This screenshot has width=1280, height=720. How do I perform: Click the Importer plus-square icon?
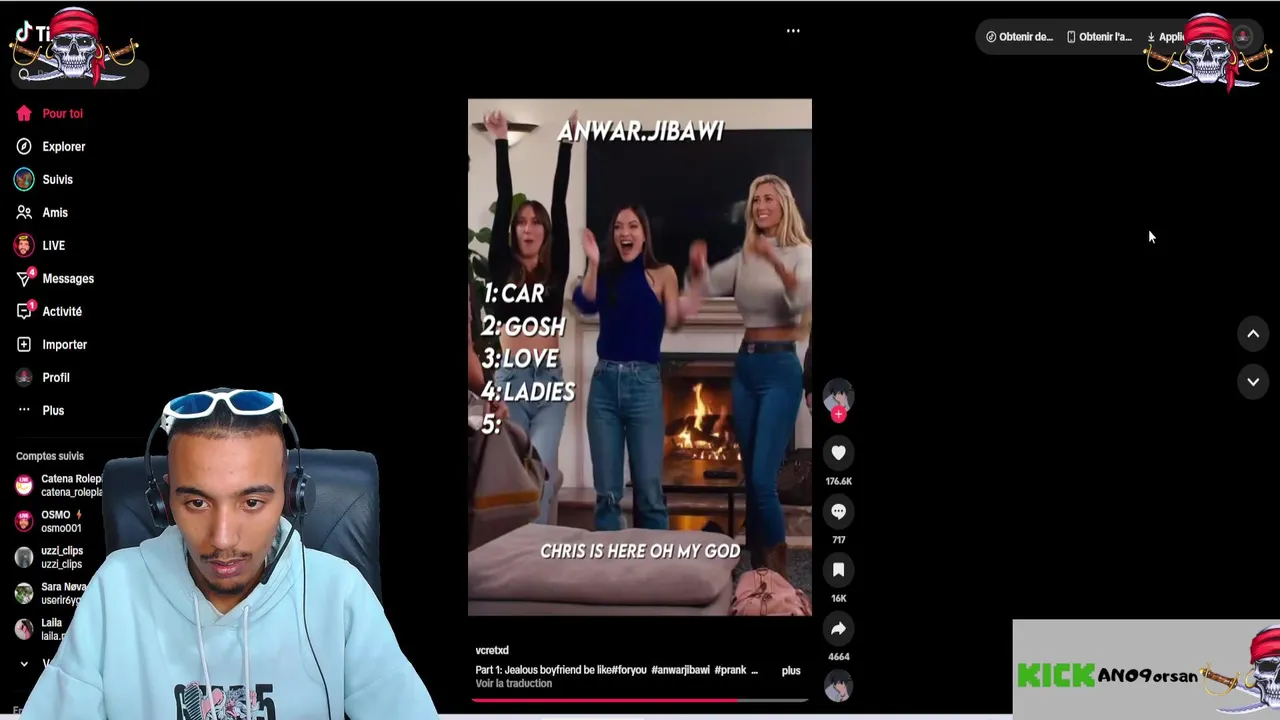pos(24,345)
